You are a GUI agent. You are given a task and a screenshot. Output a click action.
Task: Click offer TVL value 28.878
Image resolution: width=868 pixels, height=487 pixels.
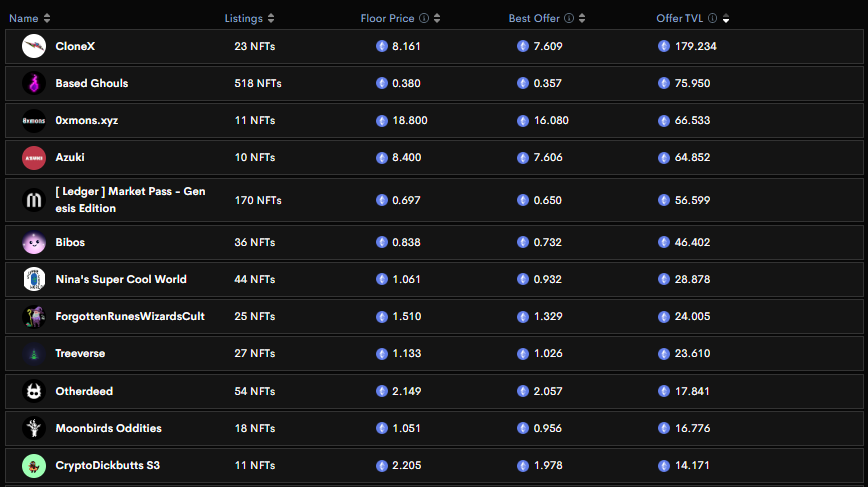tap(693, 279)
